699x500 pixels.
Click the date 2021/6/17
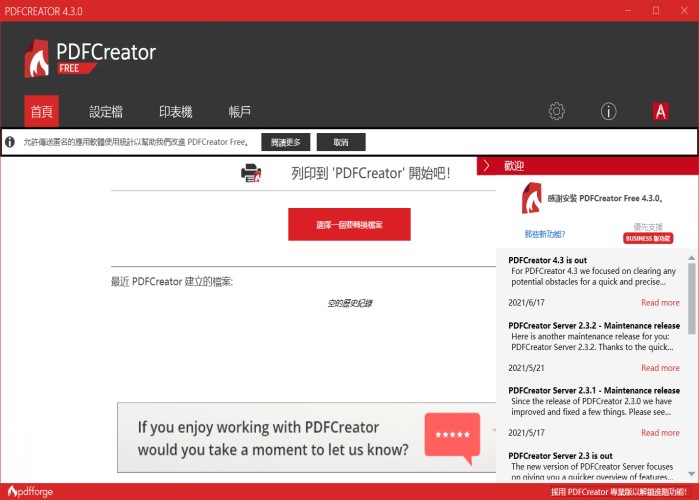(x=526, y=303)
